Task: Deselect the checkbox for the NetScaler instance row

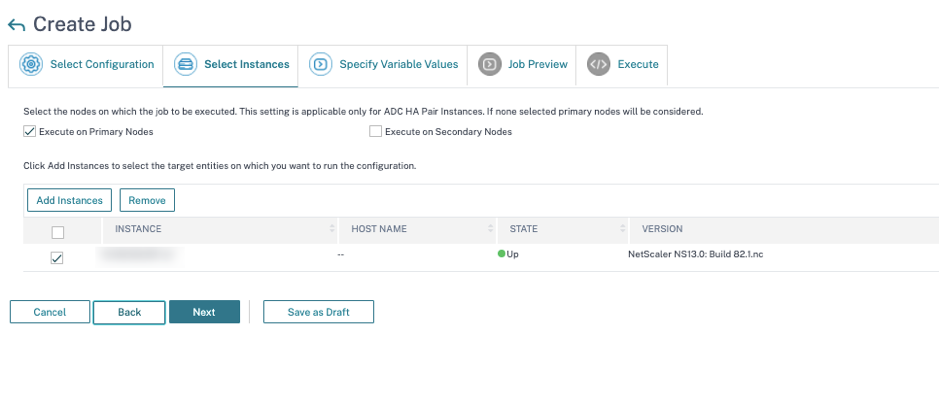Action: tap(57, 259)
